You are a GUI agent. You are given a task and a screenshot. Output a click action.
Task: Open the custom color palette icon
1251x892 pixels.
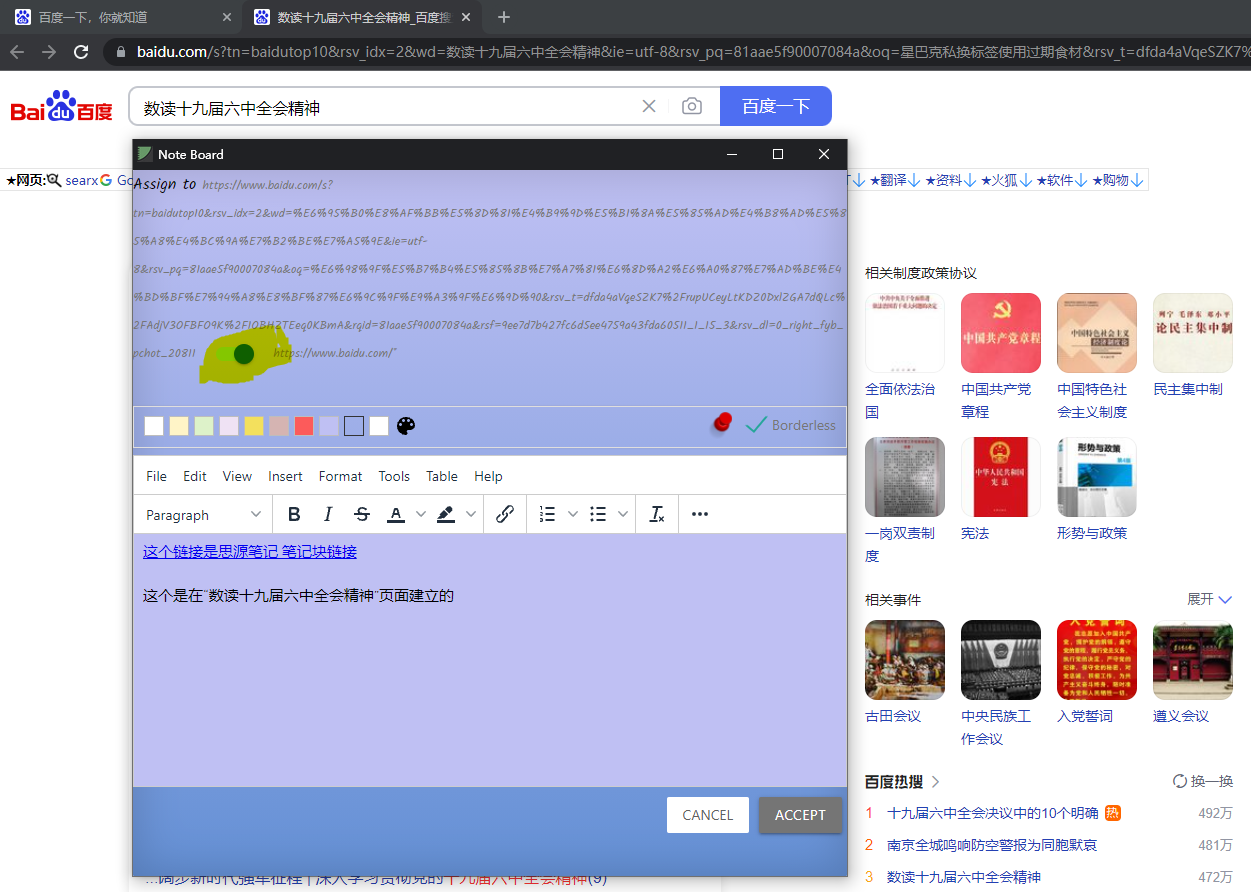(405, 426)
